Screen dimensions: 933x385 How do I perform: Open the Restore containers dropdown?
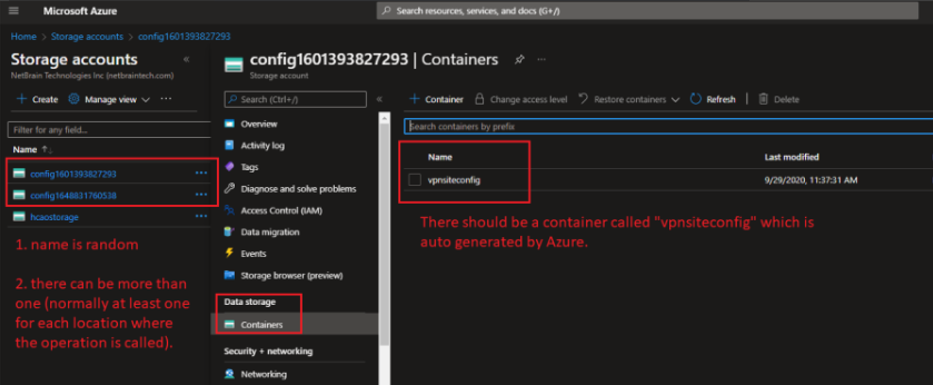click(x=629, y=99)
